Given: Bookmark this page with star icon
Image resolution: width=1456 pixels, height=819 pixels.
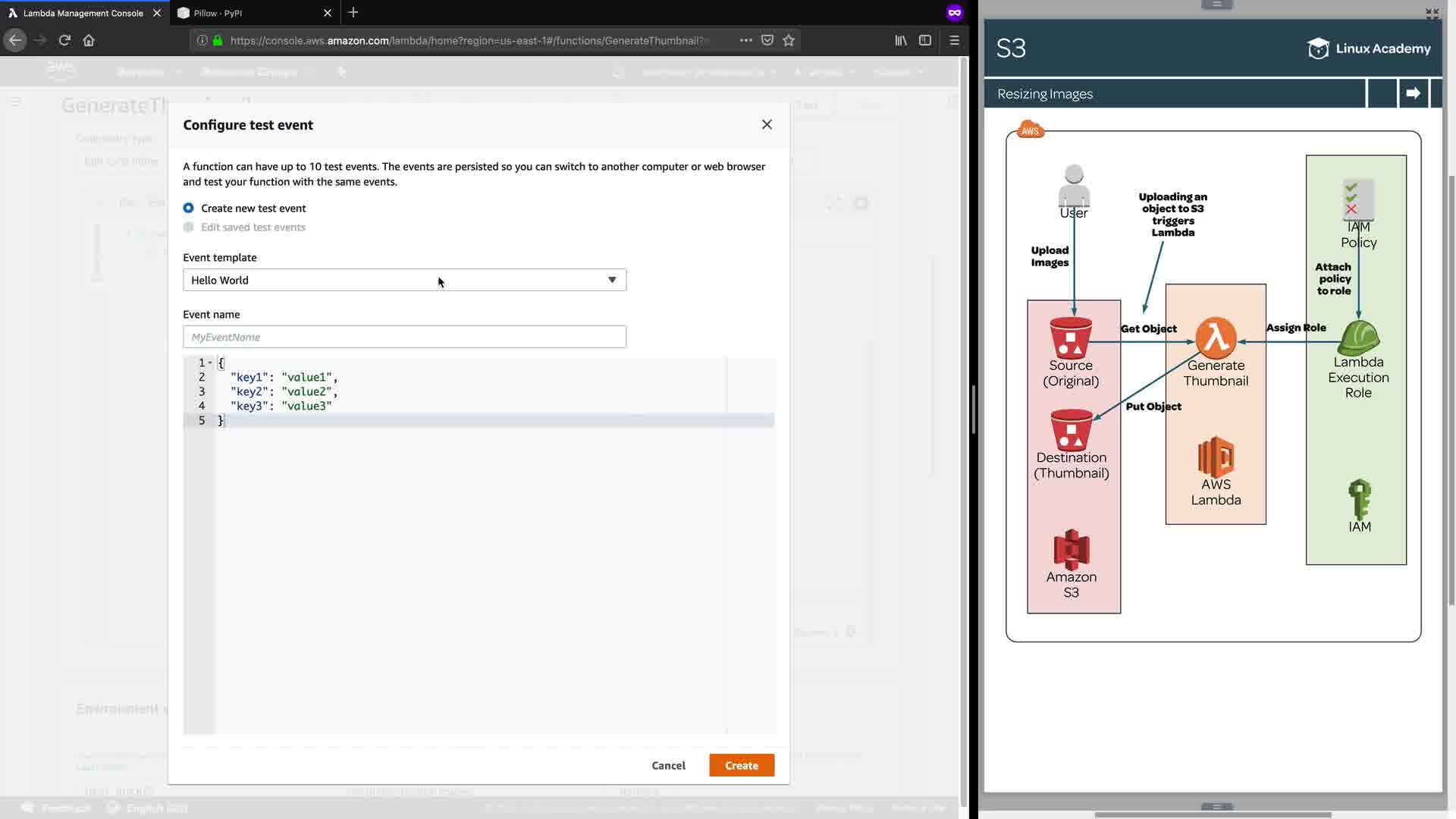Looking at the screenshot, I should point(789,40).
